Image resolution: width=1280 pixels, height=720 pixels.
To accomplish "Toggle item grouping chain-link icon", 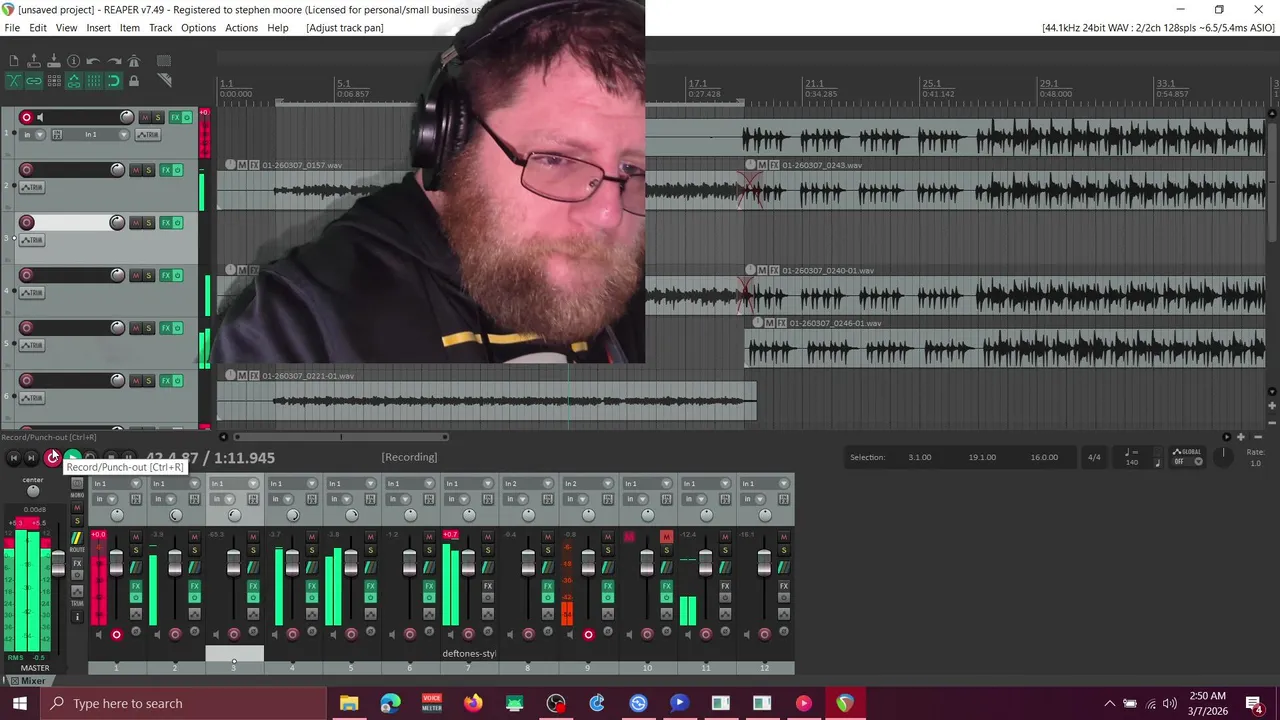I will 34,81.
